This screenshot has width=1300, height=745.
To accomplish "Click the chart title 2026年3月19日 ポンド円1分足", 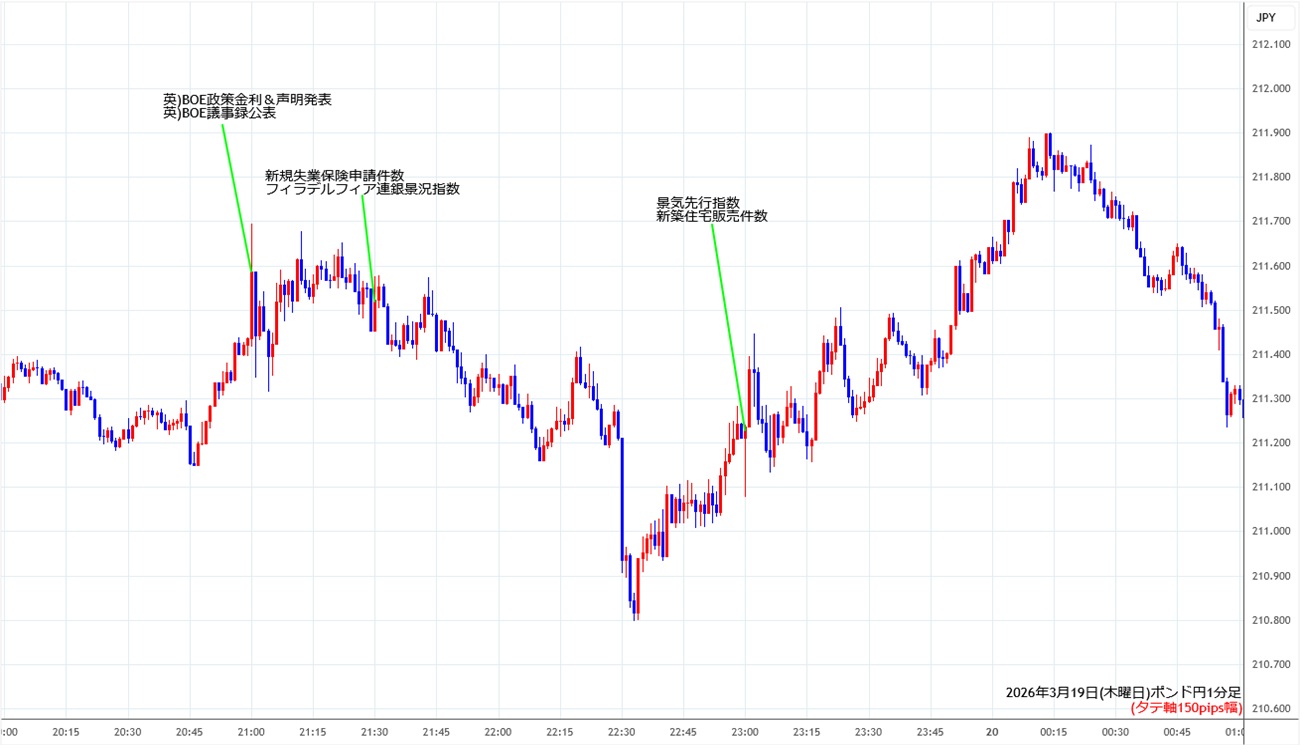I will [x=1123, y=692].
